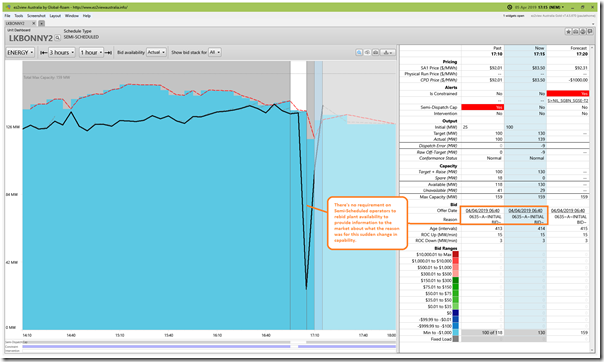The height and width of the screenshot is (362, 604).
Task: Click the chart camera icon beside copy
Action: tap(375, 52)
